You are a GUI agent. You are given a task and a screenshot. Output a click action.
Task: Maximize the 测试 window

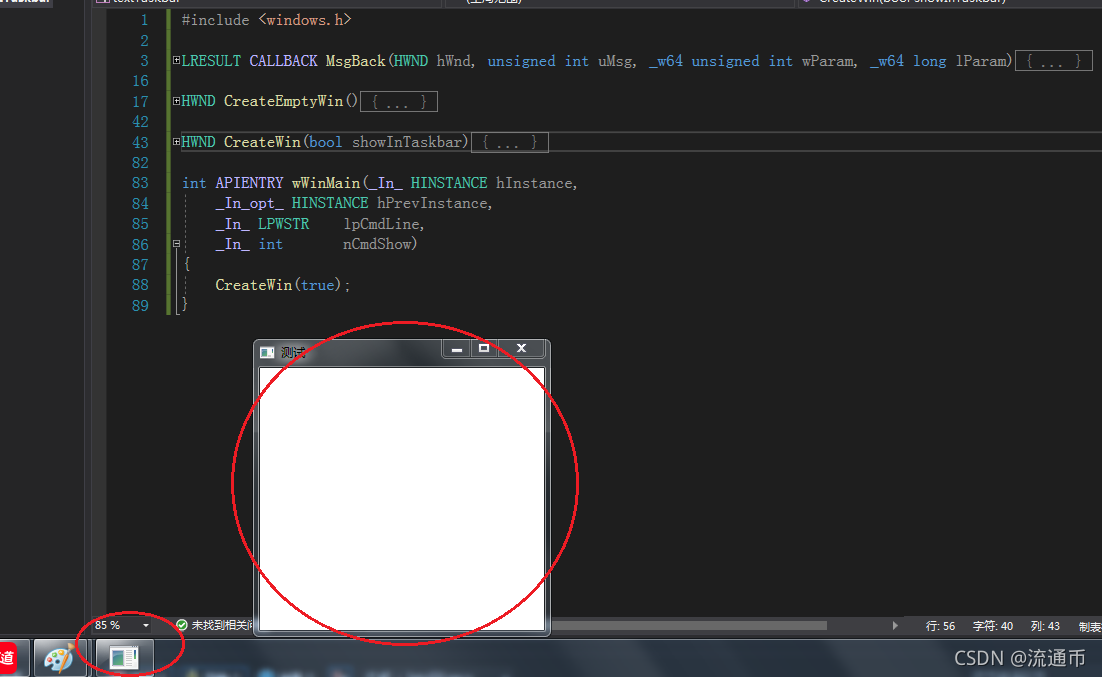point(484,349)
